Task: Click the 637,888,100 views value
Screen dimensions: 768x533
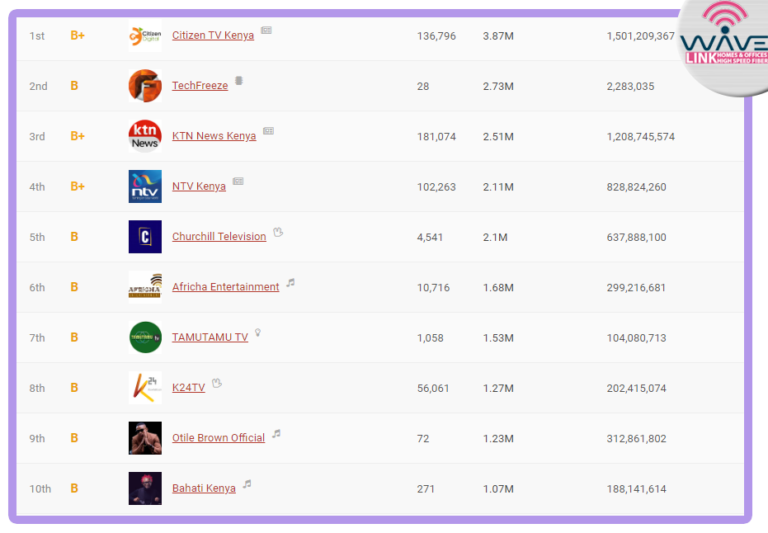Action: click(x=636, y=237)
